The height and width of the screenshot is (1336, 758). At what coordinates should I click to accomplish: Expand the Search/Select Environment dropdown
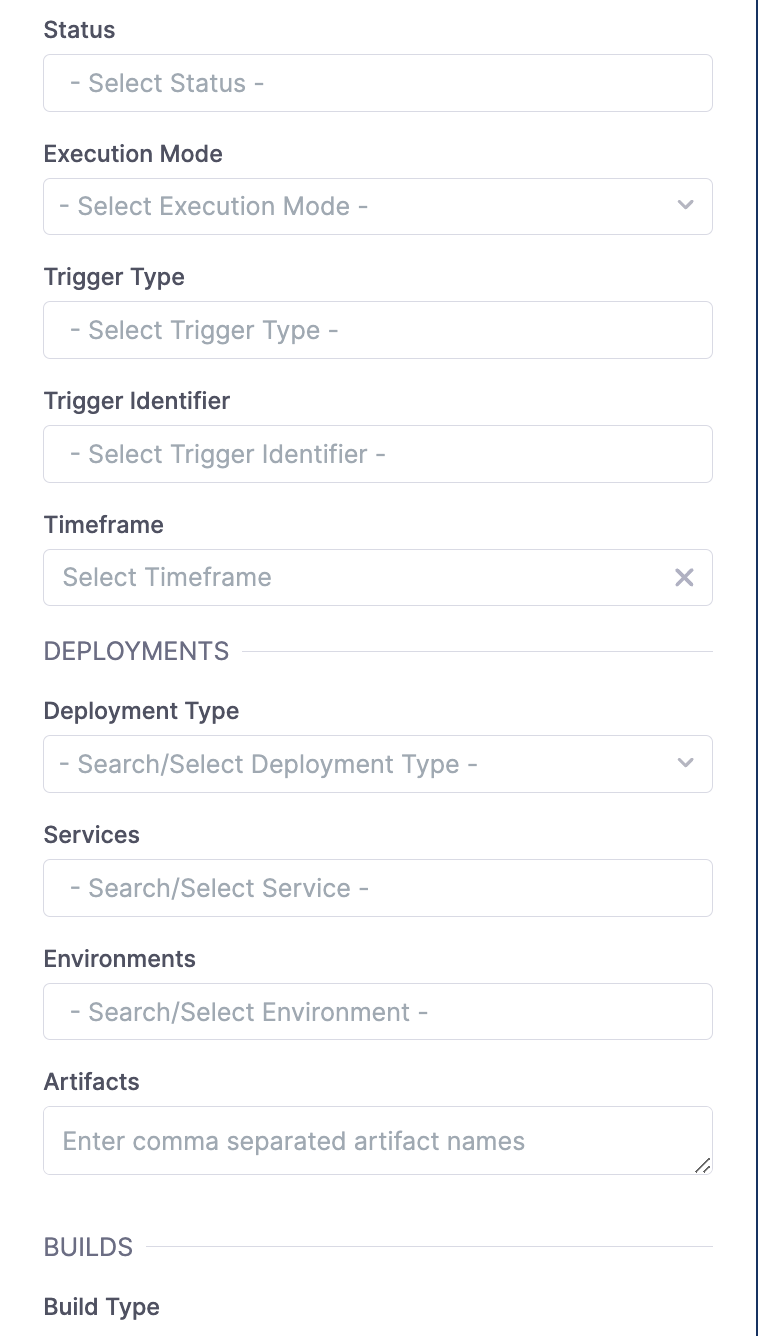[x=377, y=1012]
